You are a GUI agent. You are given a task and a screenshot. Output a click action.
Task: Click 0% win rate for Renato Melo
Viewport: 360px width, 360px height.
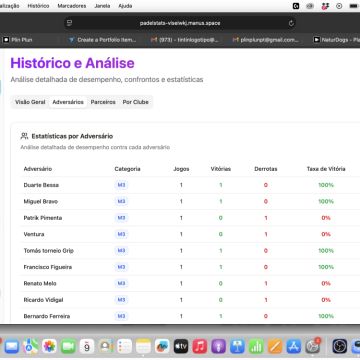pos(326,283)
